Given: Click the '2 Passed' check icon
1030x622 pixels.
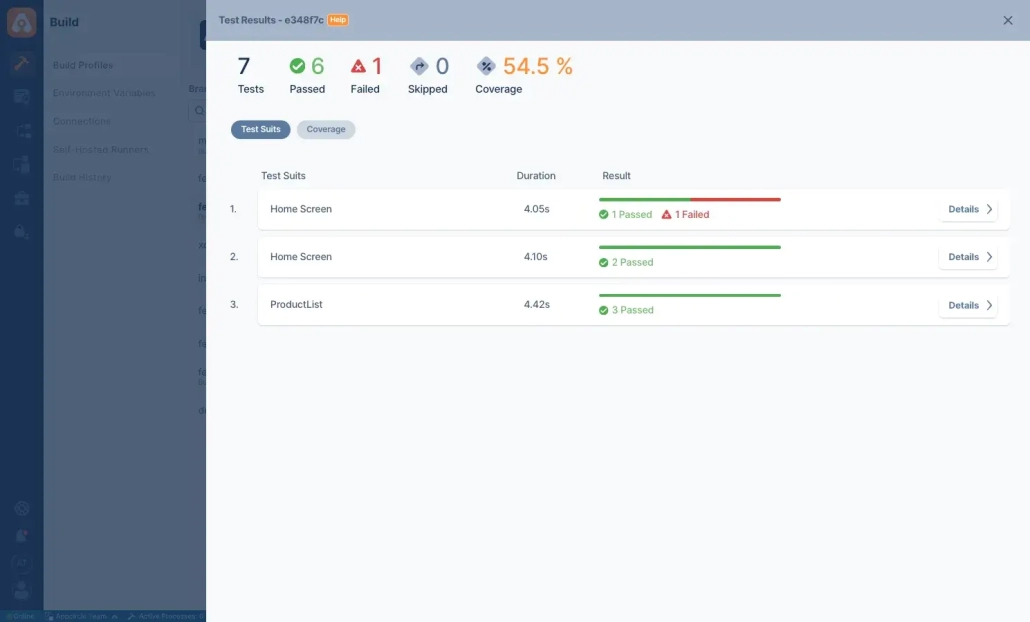Looking at the screenshot, I should (604, 262).
